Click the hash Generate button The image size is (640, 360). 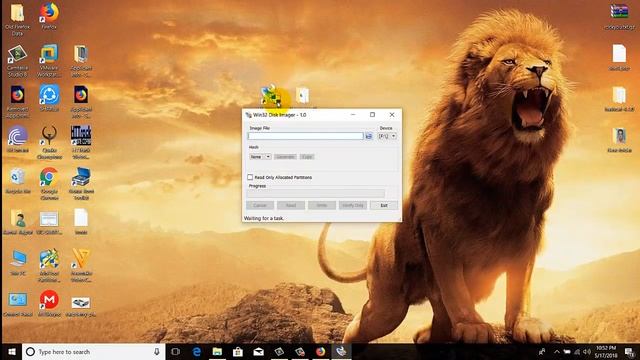285,157
